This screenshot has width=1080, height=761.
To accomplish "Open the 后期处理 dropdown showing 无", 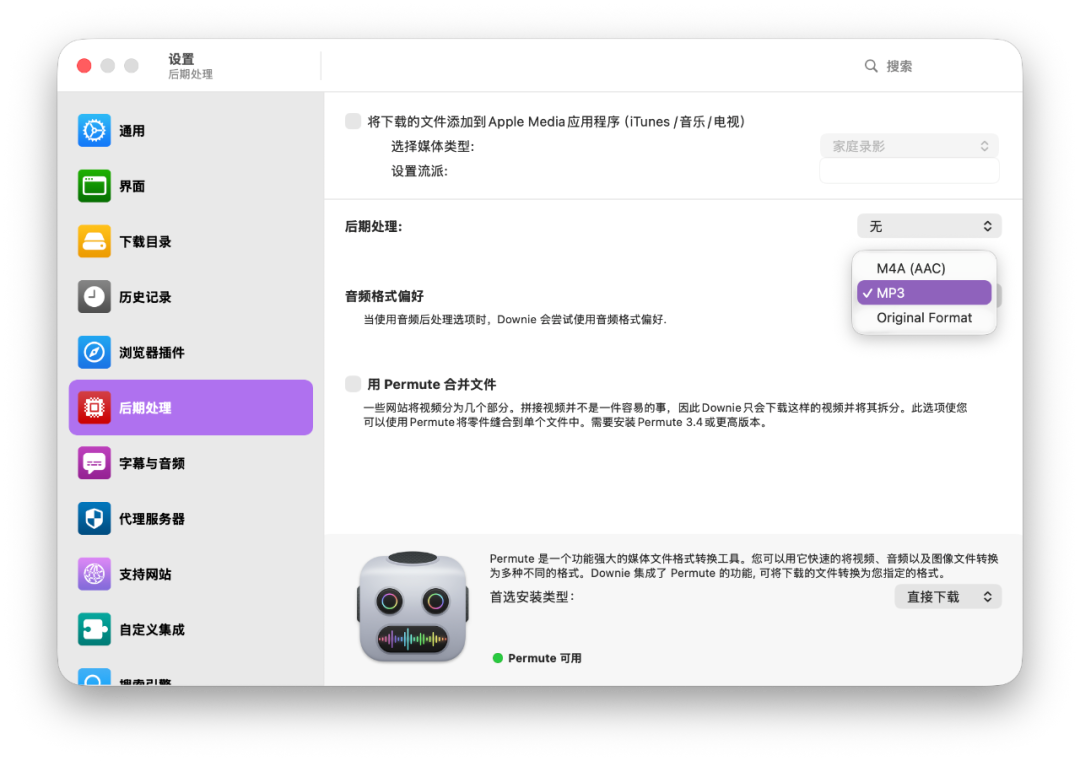I will click(x=928, y=226).
